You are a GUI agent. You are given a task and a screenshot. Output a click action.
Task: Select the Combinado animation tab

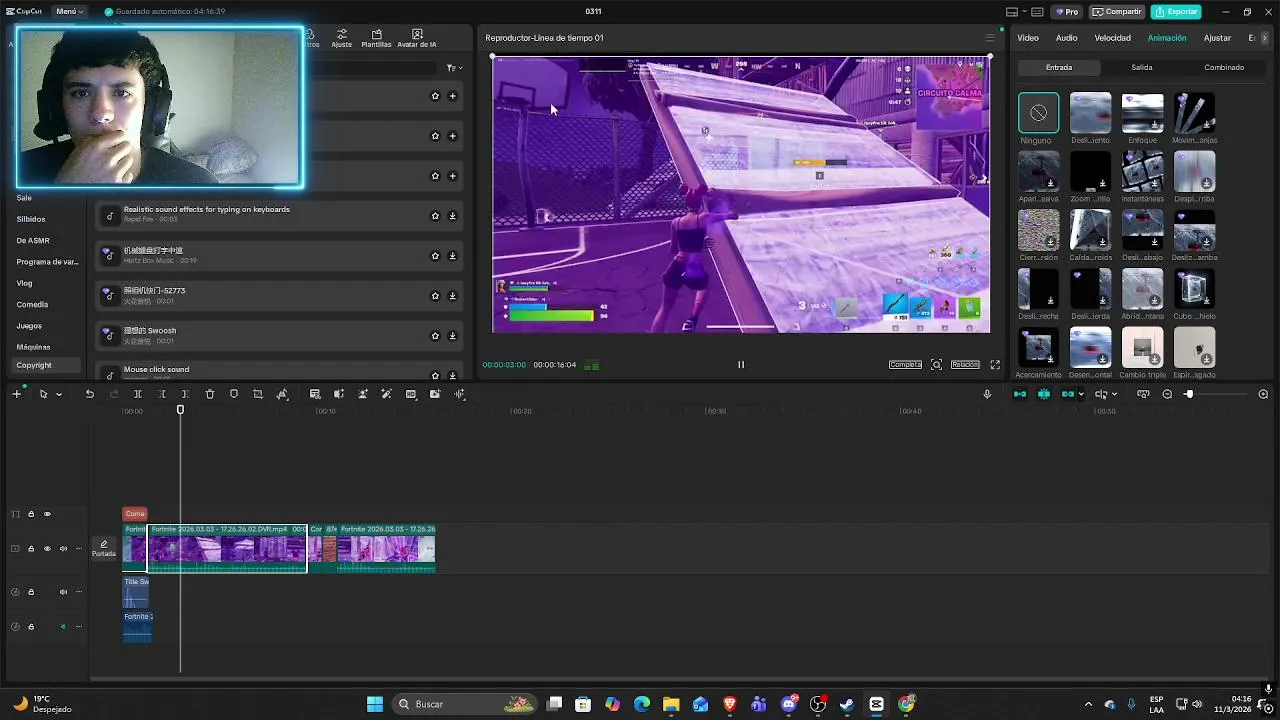1224,67
